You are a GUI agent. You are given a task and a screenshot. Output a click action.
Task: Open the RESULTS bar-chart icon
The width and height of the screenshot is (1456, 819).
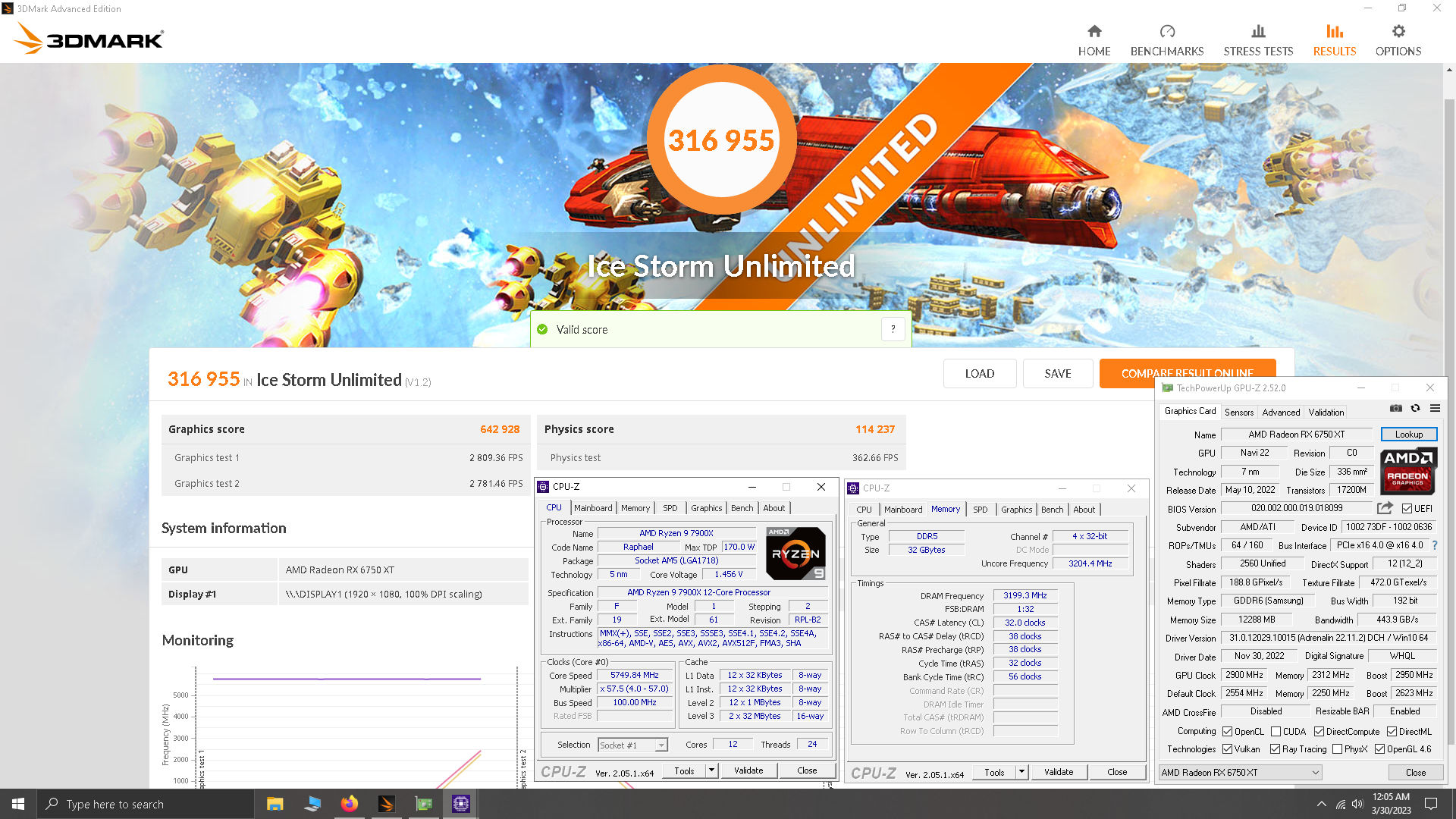(x=1335, y=31)
